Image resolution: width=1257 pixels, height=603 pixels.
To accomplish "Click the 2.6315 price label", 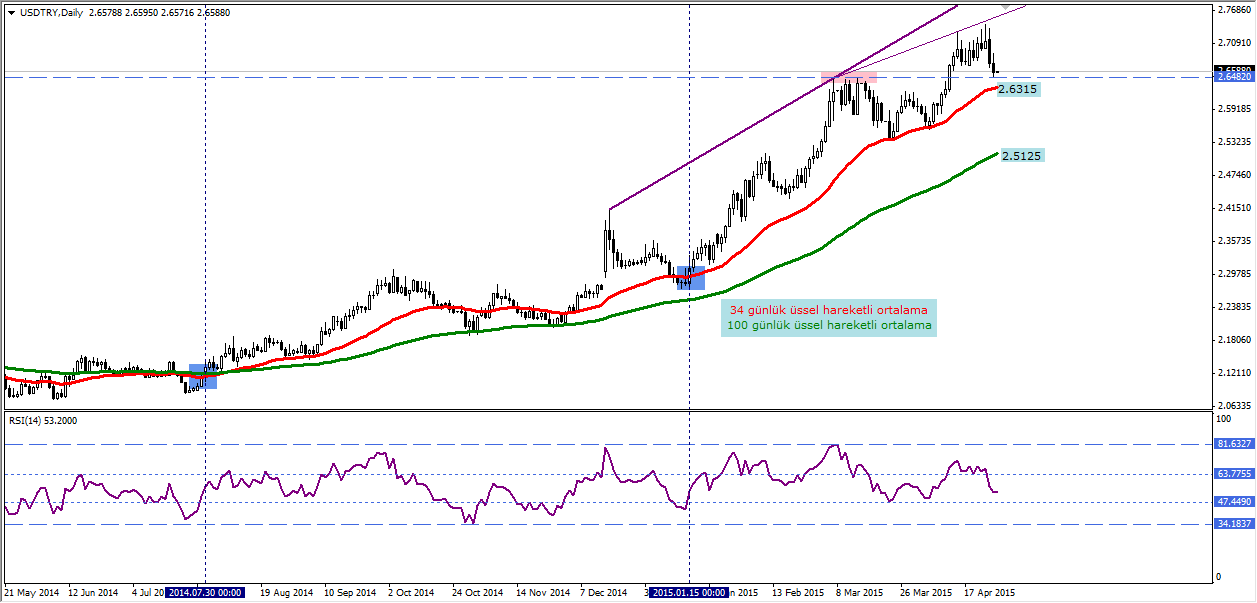I will 1019,89.
